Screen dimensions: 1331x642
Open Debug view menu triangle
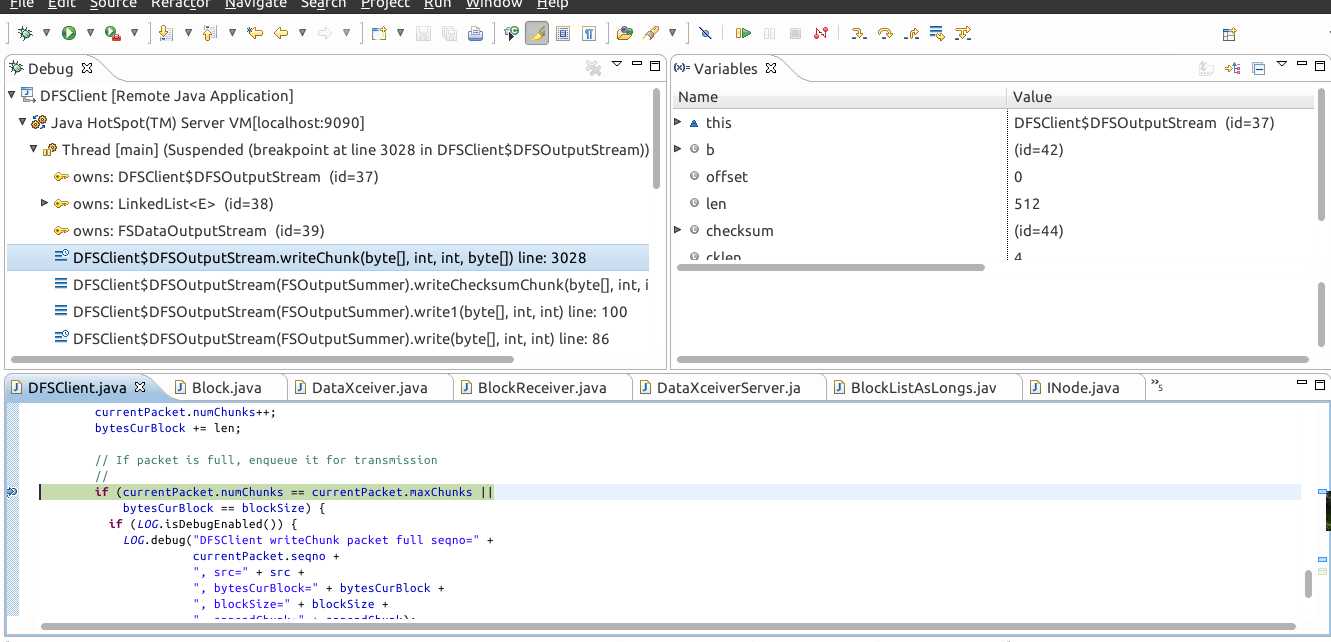click(x=617, y=65)
